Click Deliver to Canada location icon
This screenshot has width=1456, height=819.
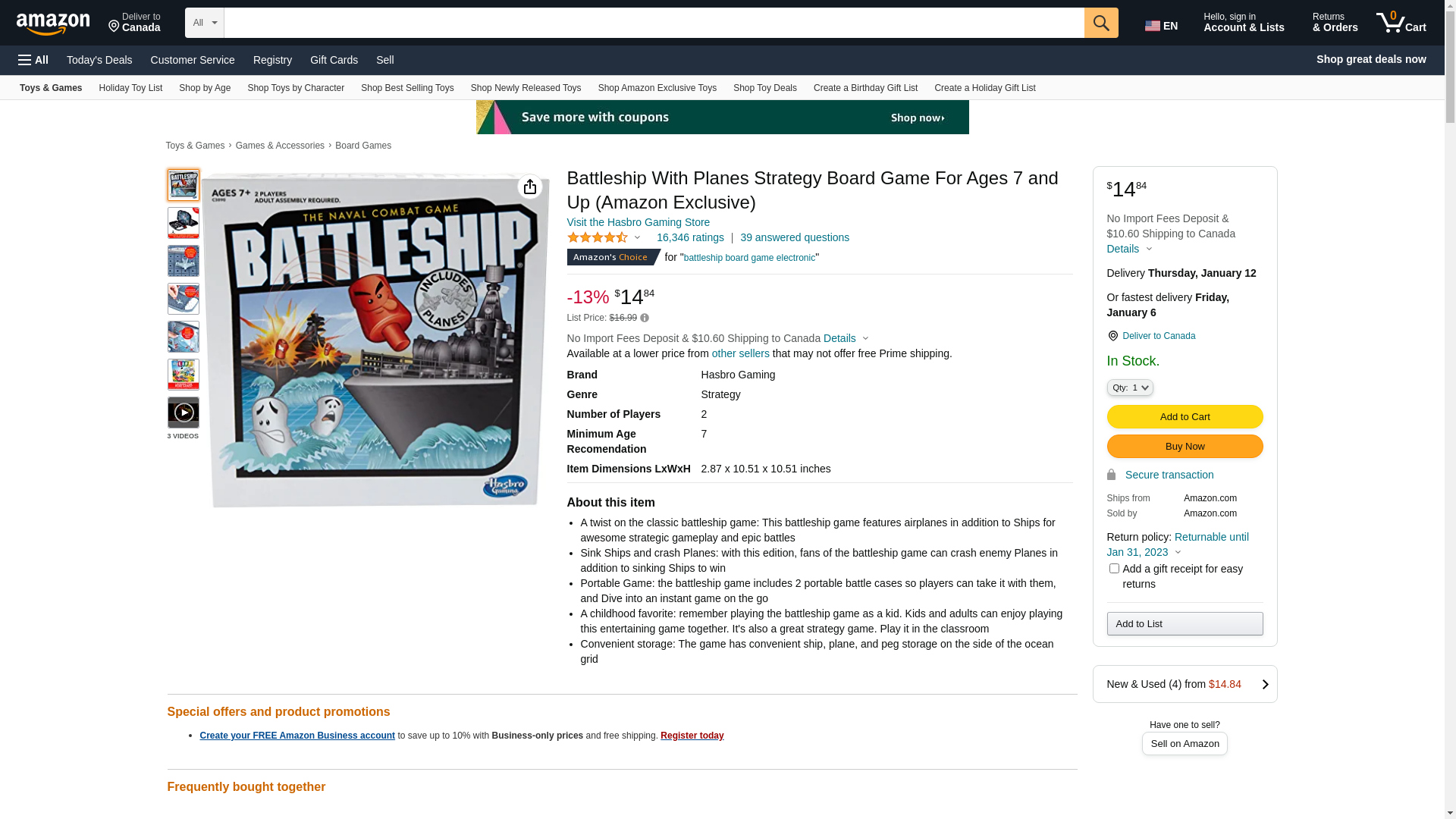tap(1112, 336)
